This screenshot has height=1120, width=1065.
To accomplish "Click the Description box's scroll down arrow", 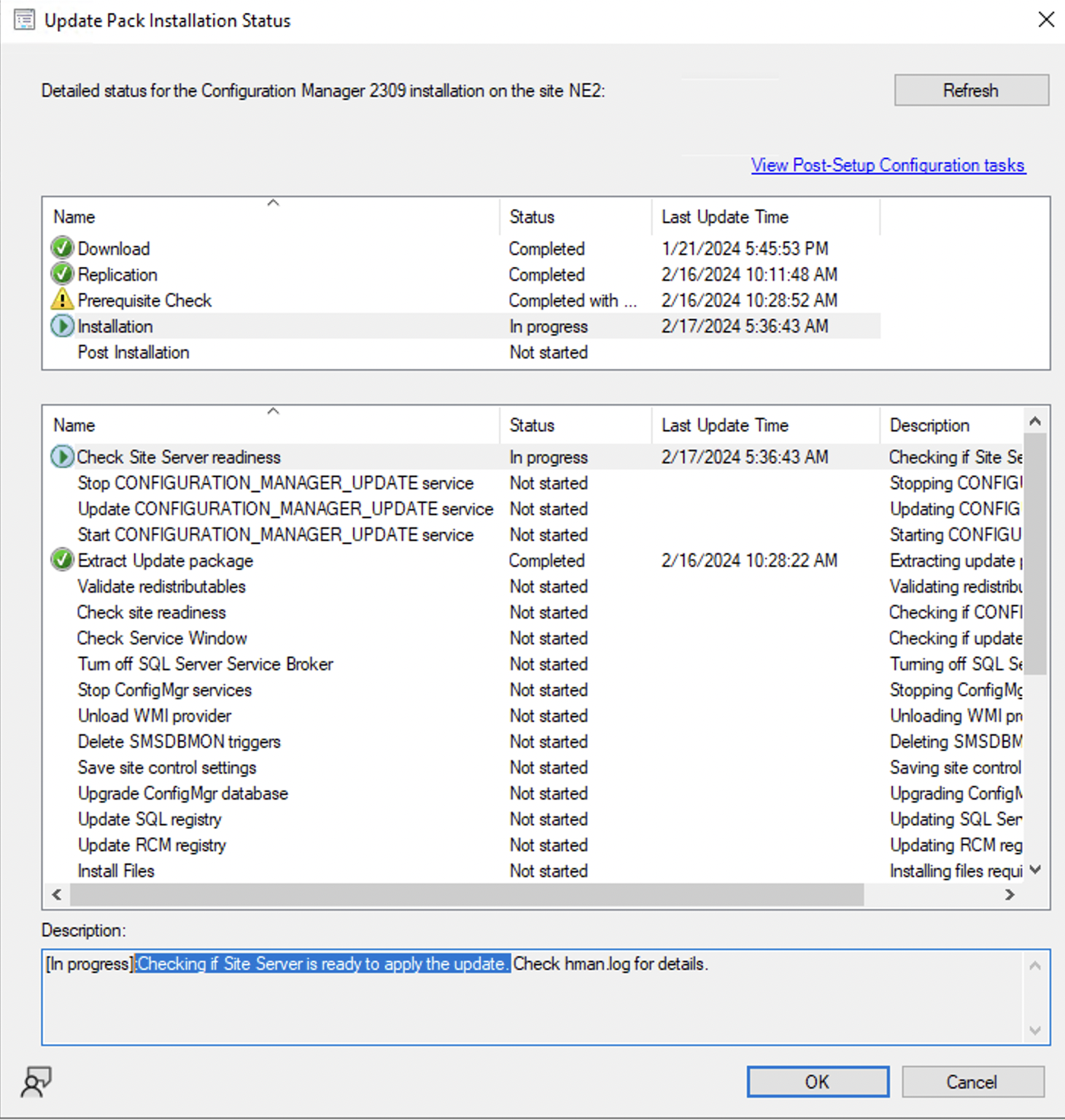I will click(x=1035, y=1030).
